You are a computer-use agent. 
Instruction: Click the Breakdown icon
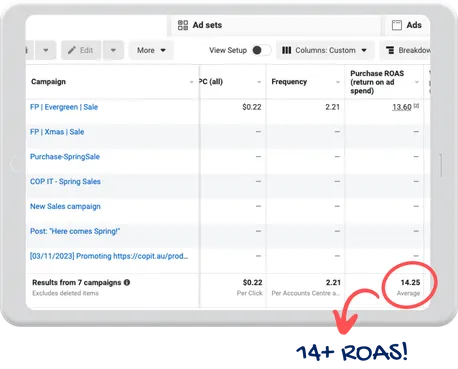390,50
